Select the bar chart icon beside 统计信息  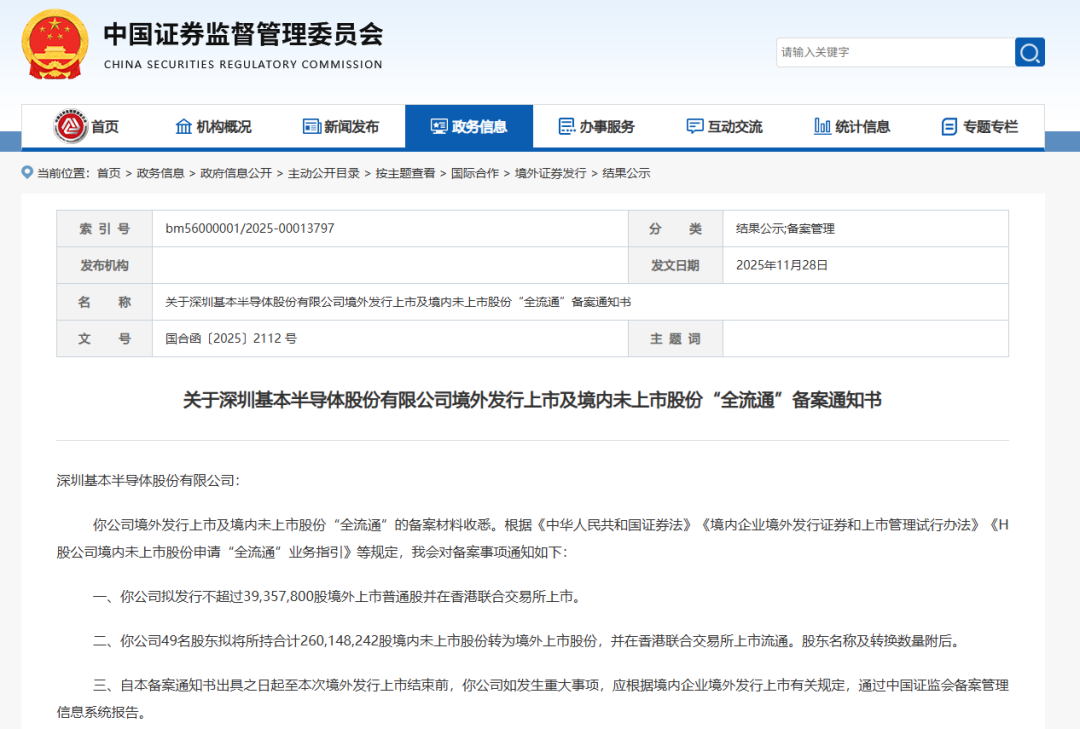(x=820, y=126)
